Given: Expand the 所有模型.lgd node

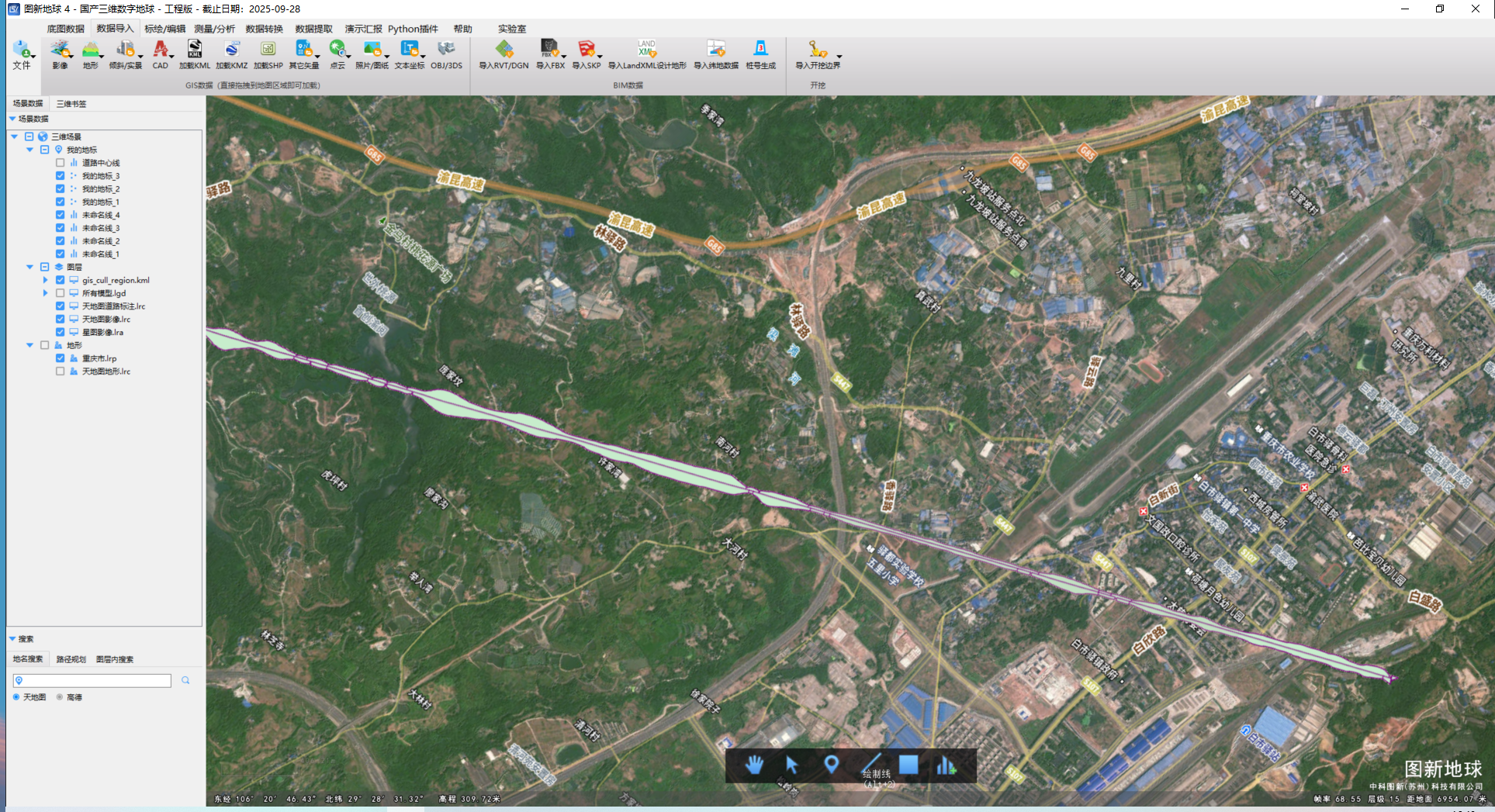Looking at the screenshot, I should [45, 293].
